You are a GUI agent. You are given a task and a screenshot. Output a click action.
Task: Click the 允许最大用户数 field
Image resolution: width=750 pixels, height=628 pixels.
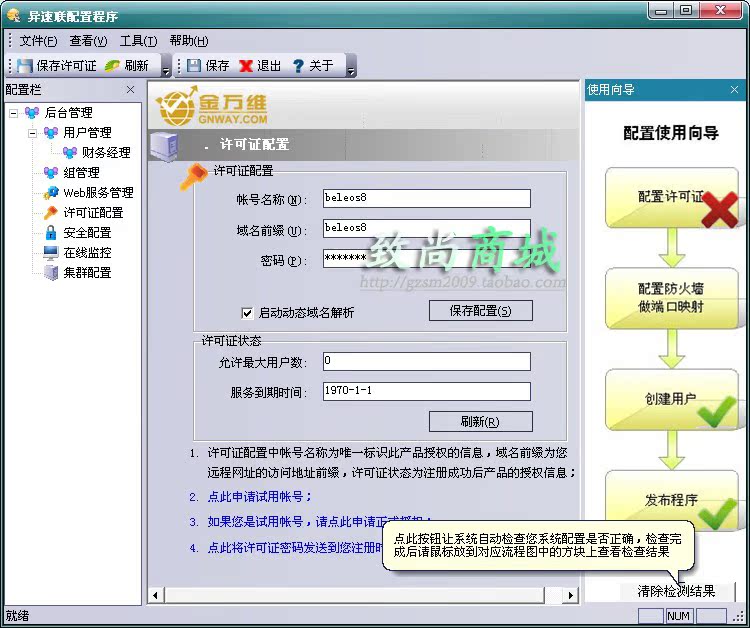click(x=427, y=362)
